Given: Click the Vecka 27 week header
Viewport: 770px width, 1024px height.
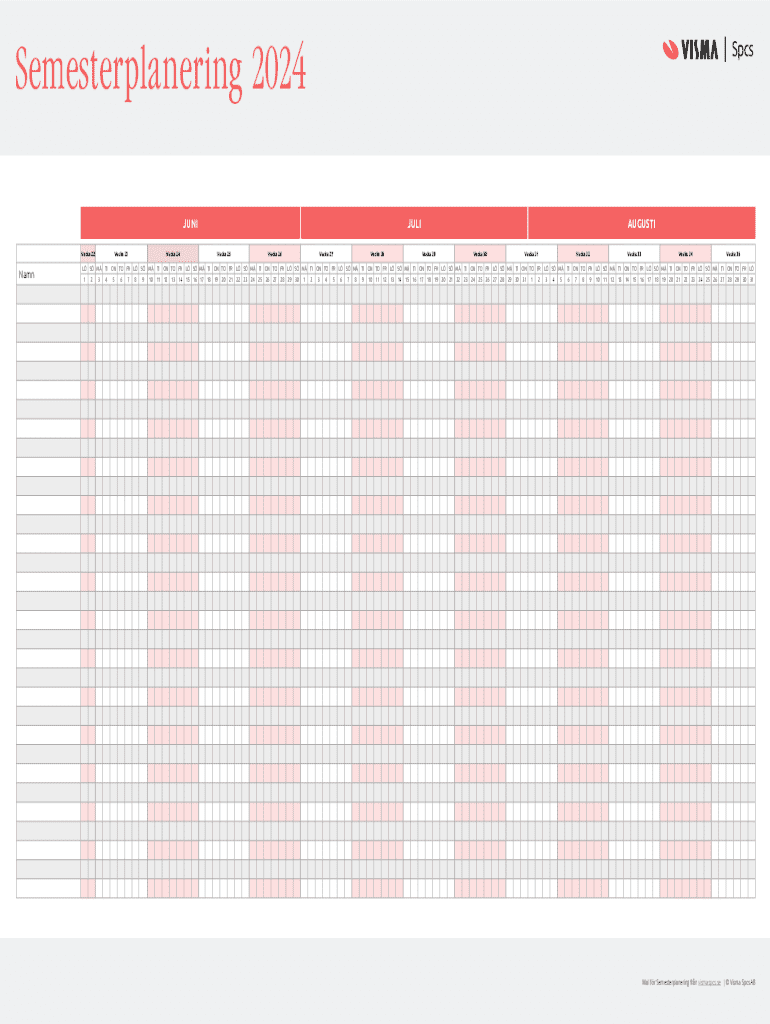Looking at the screenshot, I should click(x=325, y=254).
